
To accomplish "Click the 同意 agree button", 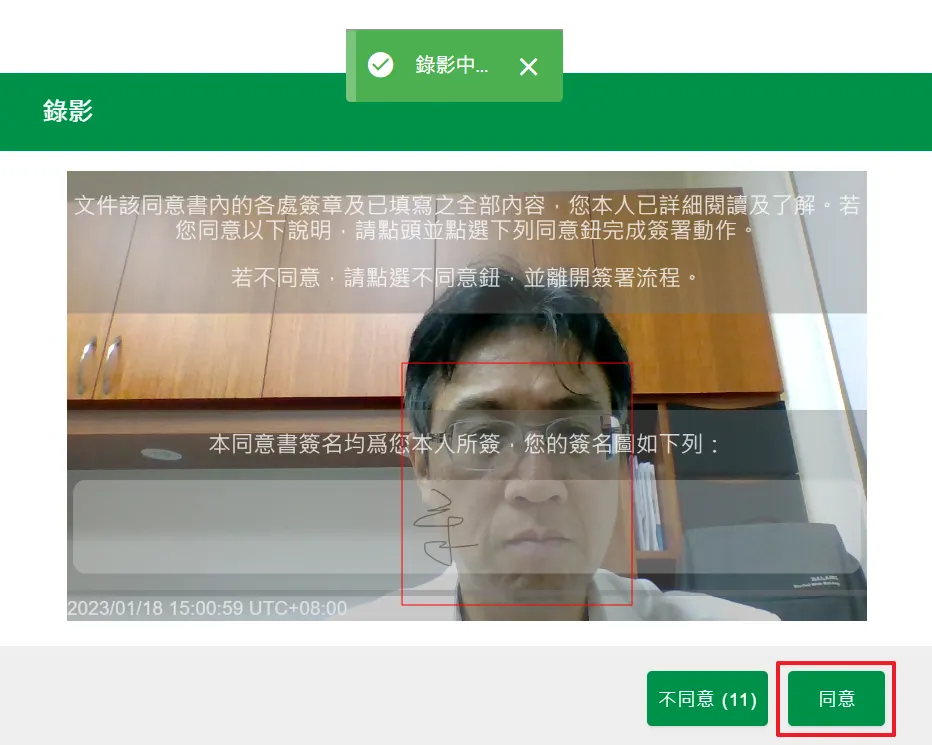I will click(836, 698).
